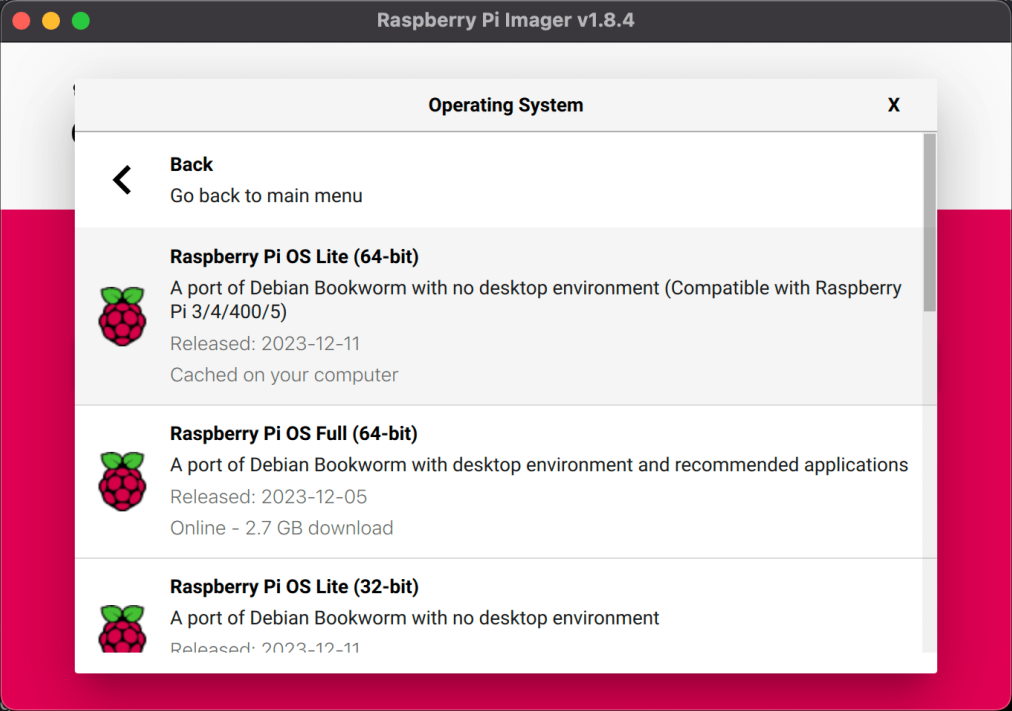Click the back arrow chevron icon
1012x711 pixels.
tap(122, 179)
